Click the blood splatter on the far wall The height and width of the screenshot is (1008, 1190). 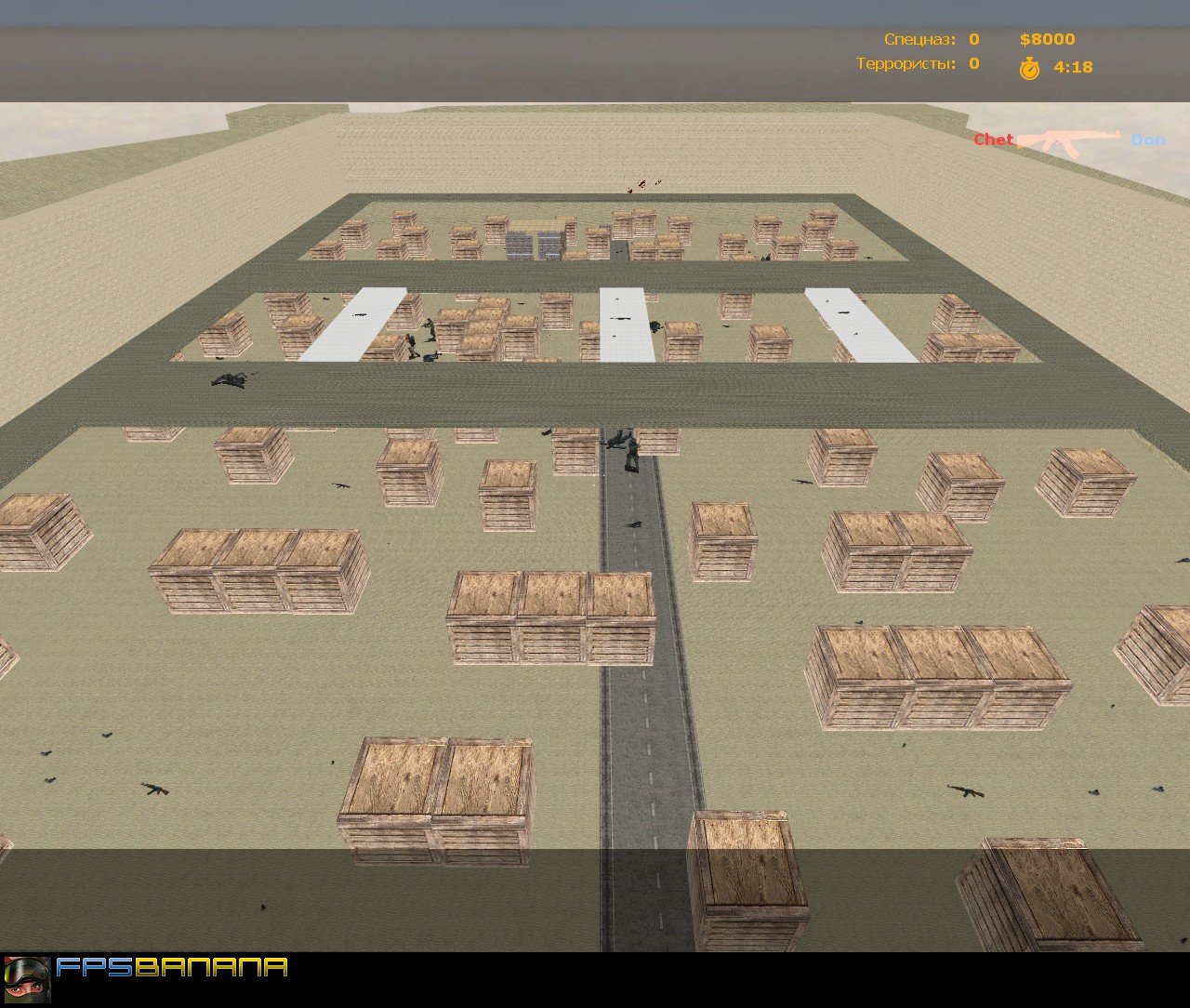(x=643, y=185)
